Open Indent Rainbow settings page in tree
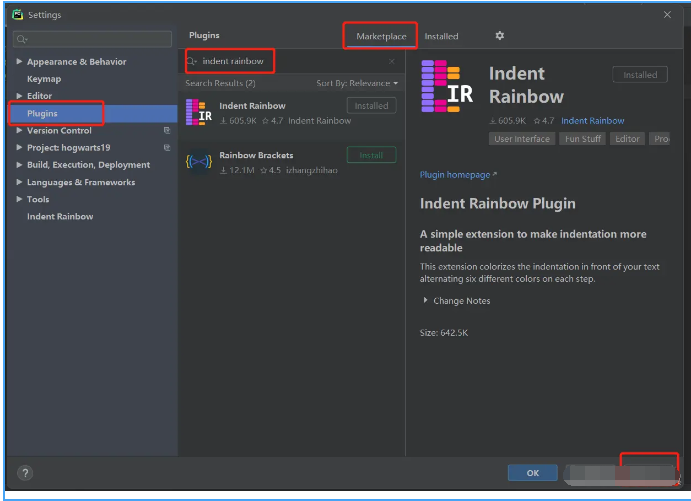This screenshot has height=501, width=691. (x=60, y=216)
